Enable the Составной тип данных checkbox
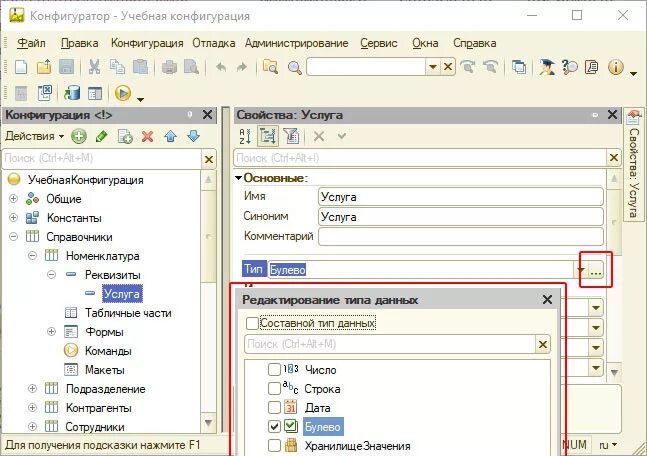The height and width of the screenshot is (456, 647). tap(252, 323)
